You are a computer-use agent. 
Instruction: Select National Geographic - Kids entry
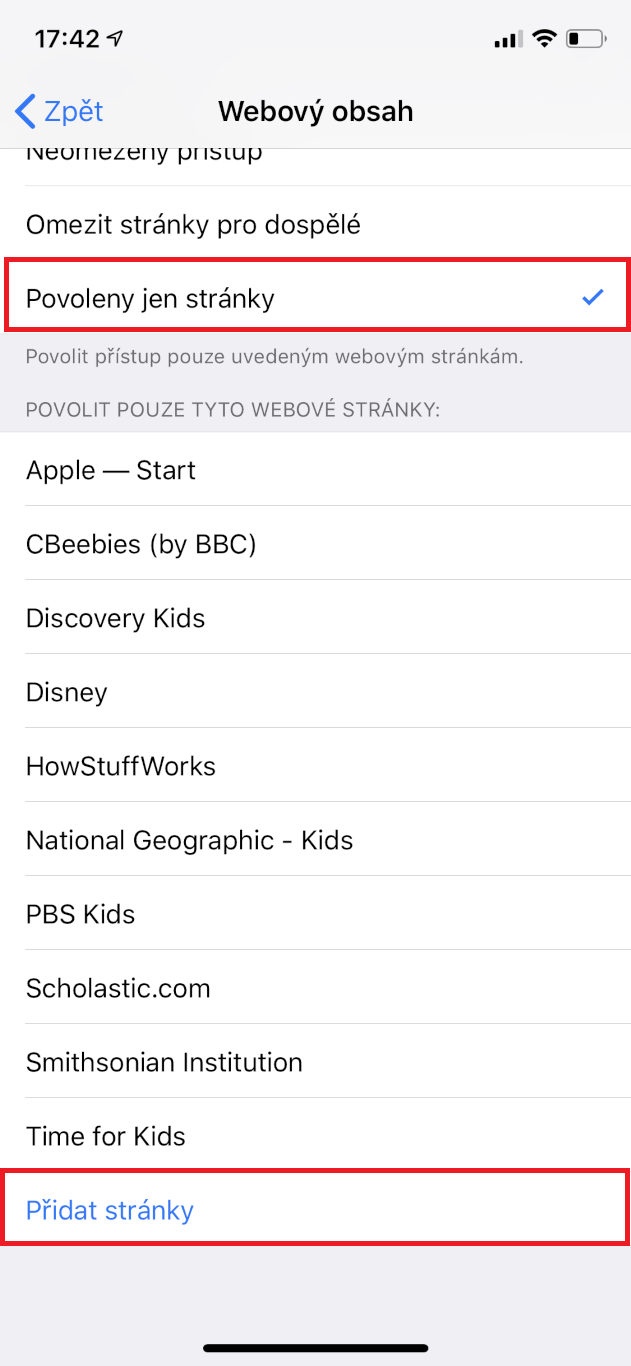pos(189,840)
